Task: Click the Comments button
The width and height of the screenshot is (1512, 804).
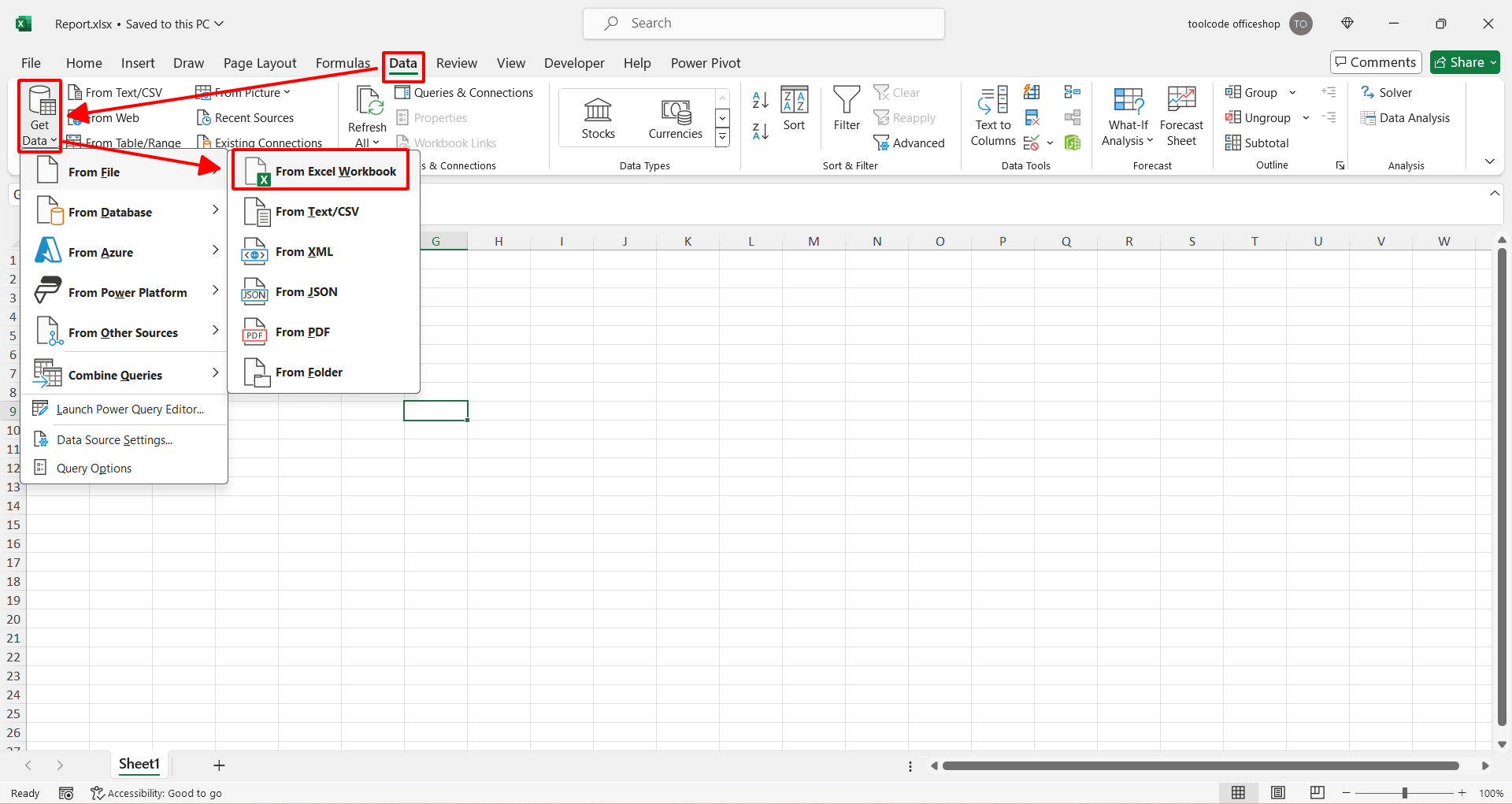Action: (x=1376, y=62)
